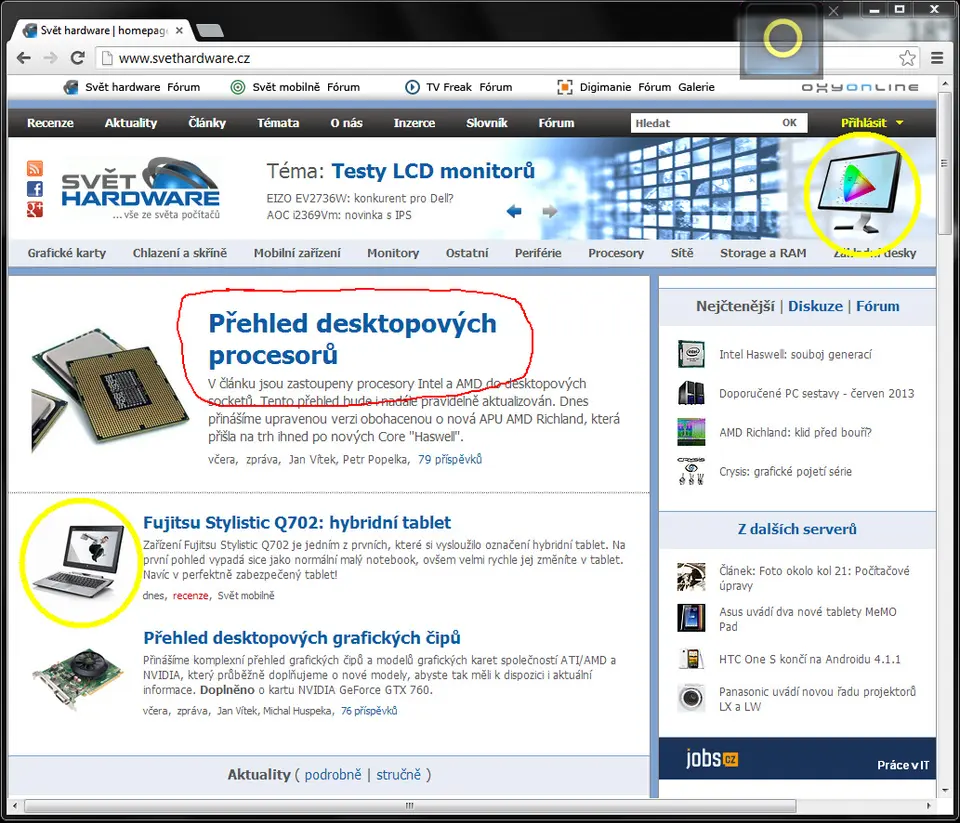Open the Facebook icon beside the logo
The image size is (960, 823).
click(35, 189)
